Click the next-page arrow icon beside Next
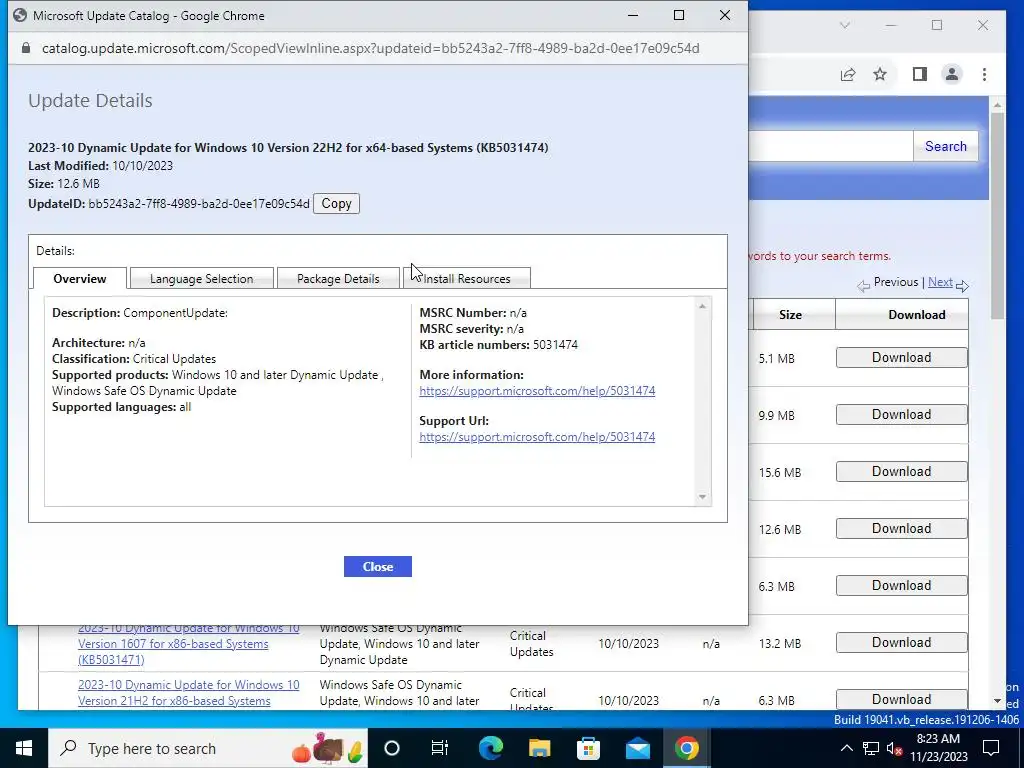 962,285
